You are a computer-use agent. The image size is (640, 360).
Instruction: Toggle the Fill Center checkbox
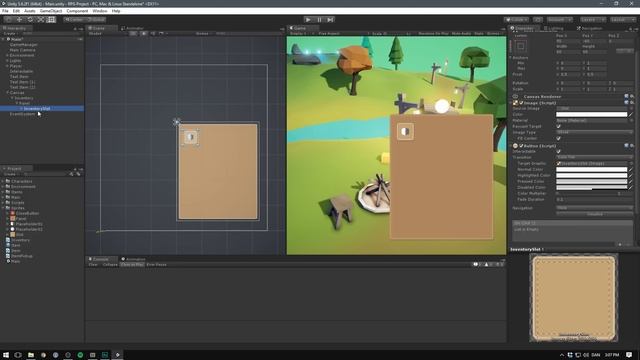pyautogui.click(x=558, y=138)
